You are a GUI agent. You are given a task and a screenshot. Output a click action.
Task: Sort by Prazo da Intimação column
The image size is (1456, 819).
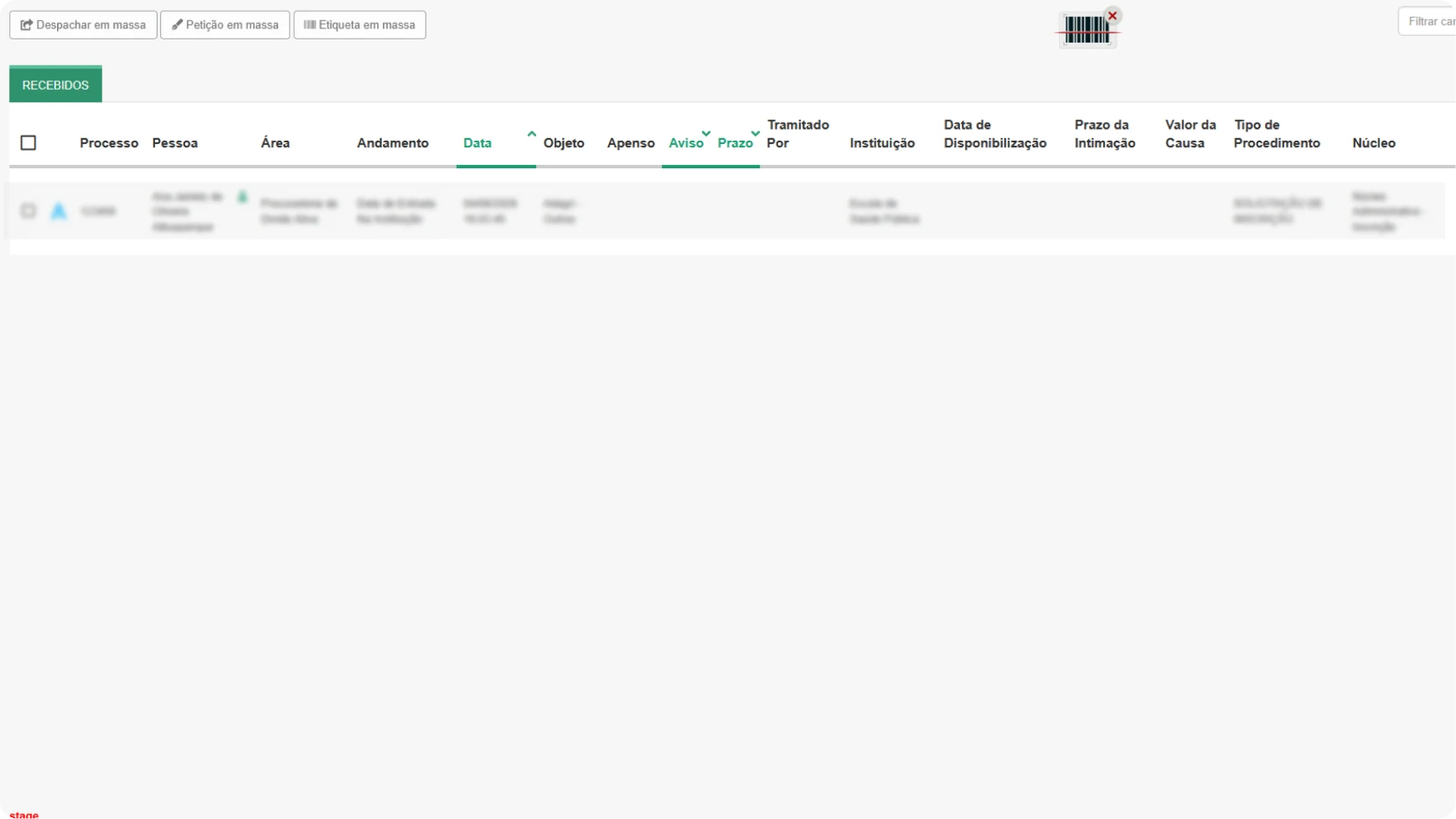point(1105,134)
